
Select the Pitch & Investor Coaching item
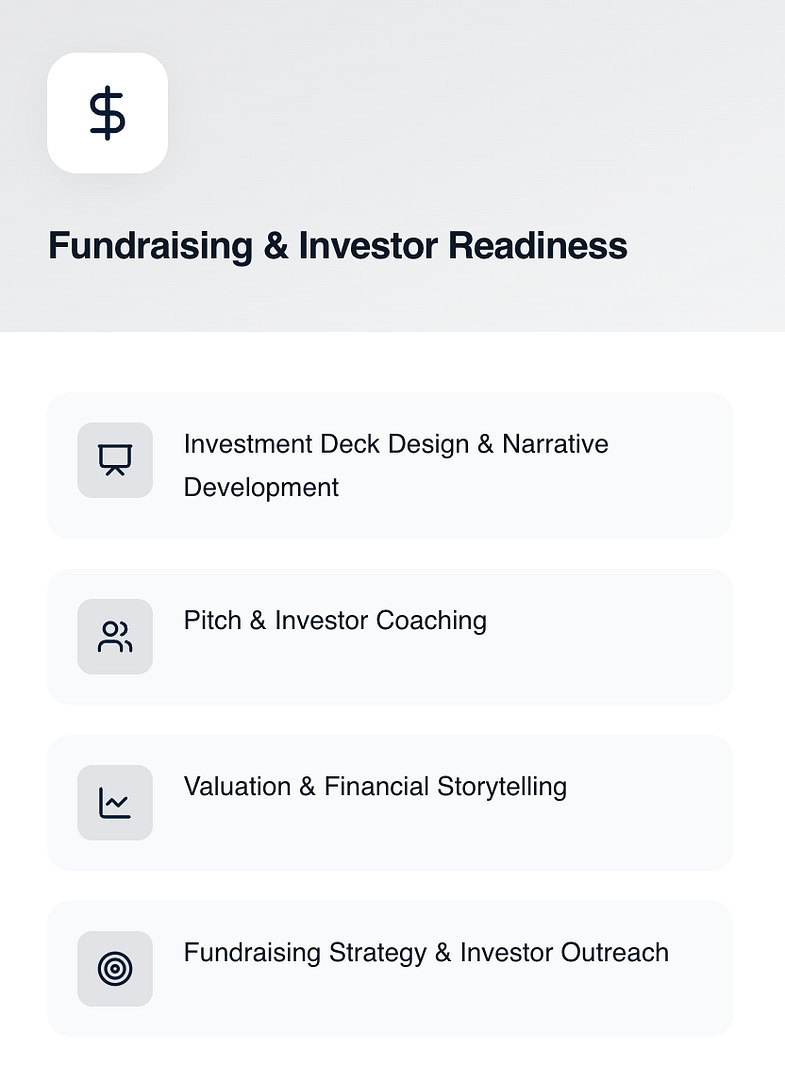pos(390,637)
